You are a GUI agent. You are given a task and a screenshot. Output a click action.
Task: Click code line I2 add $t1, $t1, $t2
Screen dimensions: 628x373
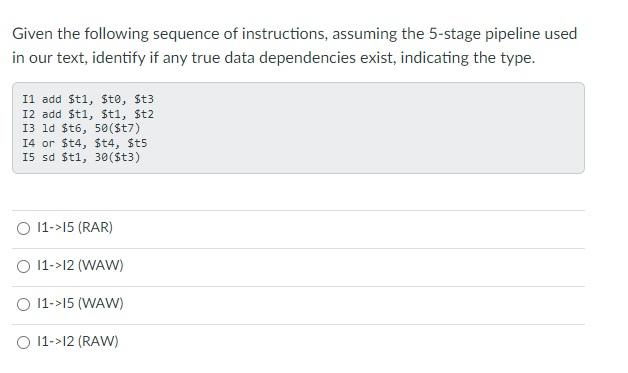tap(88, 114)
